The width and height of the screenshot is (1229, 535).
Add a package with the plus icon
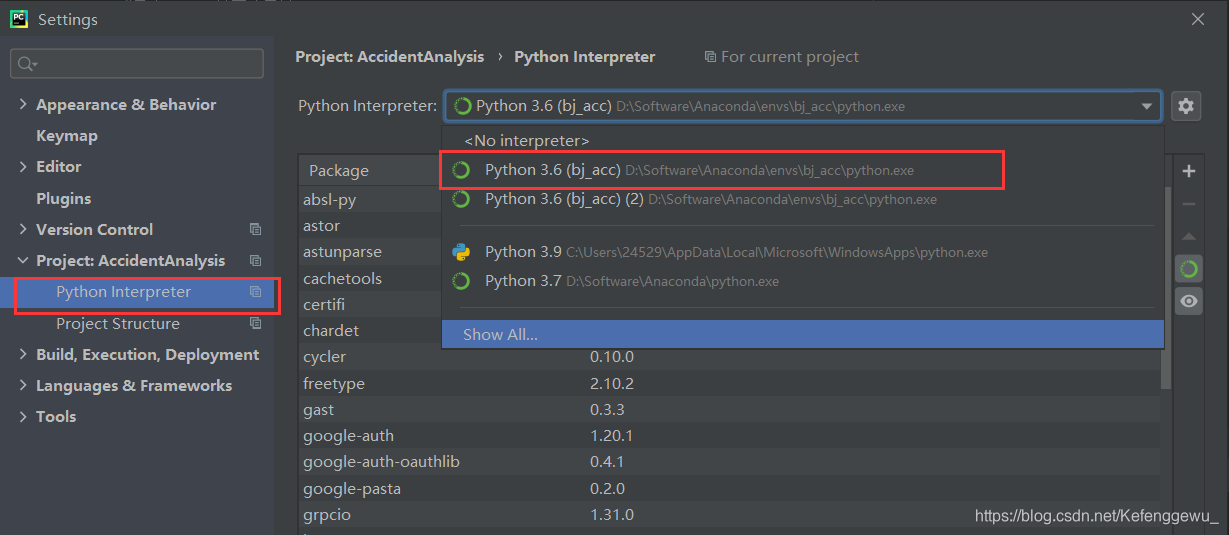[x=1189, y=171]
